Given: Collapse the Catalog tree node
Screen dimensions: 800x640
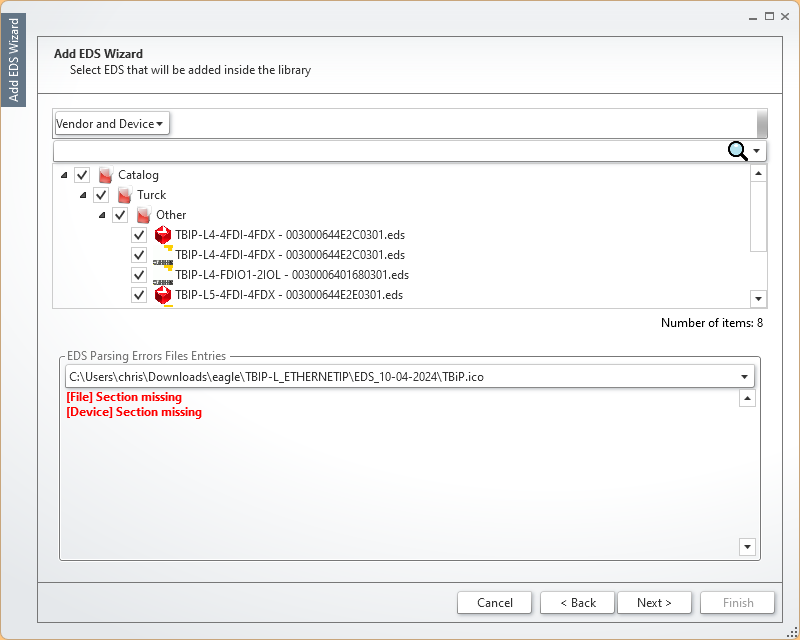Looking at the screenshot, I should point(64,175).
